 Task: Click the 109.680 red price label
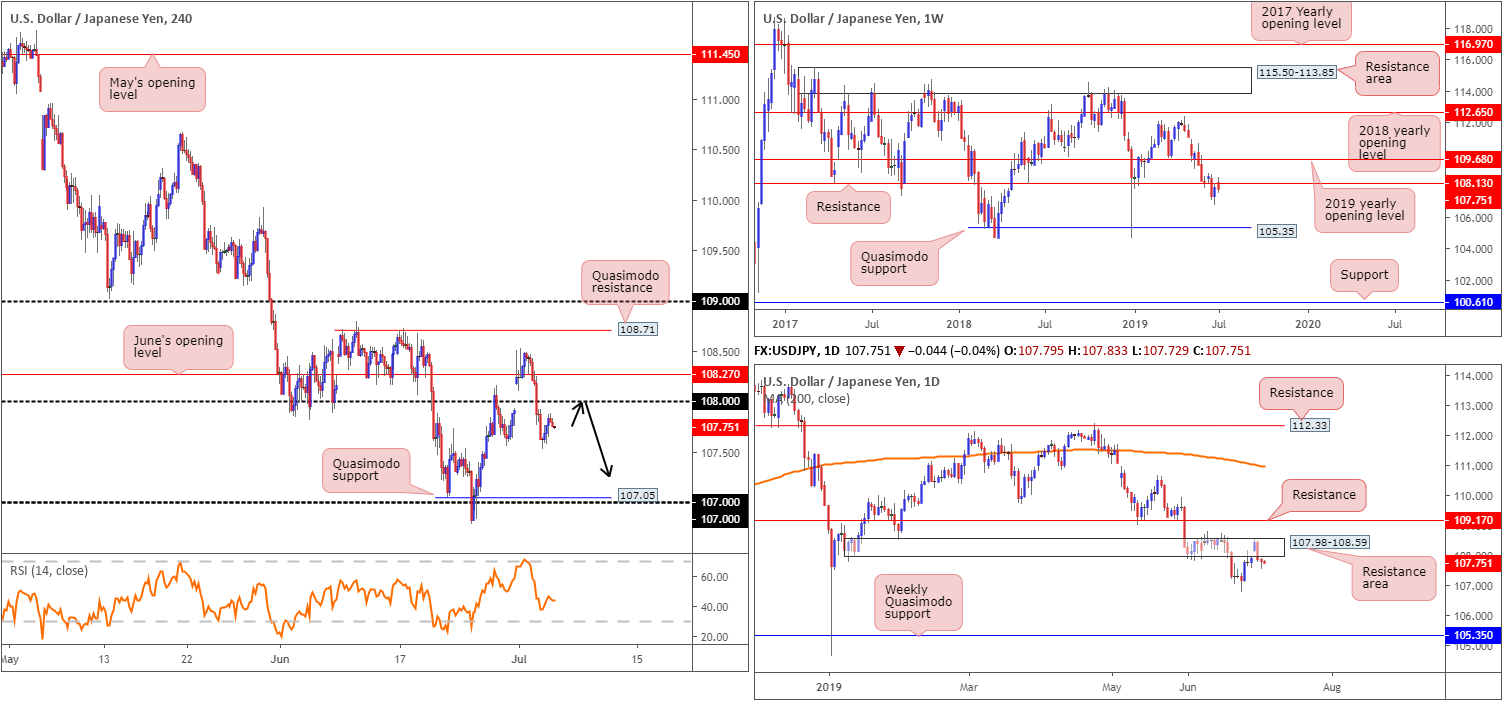1473,160
